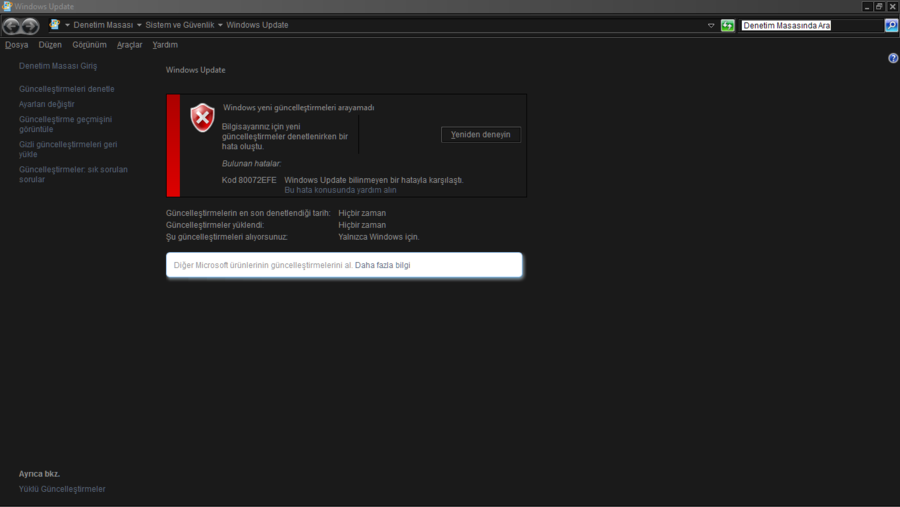This screenshot has width=900, height=507.
Task: Restore down the Windows Update window
Action: click(879, 6)
